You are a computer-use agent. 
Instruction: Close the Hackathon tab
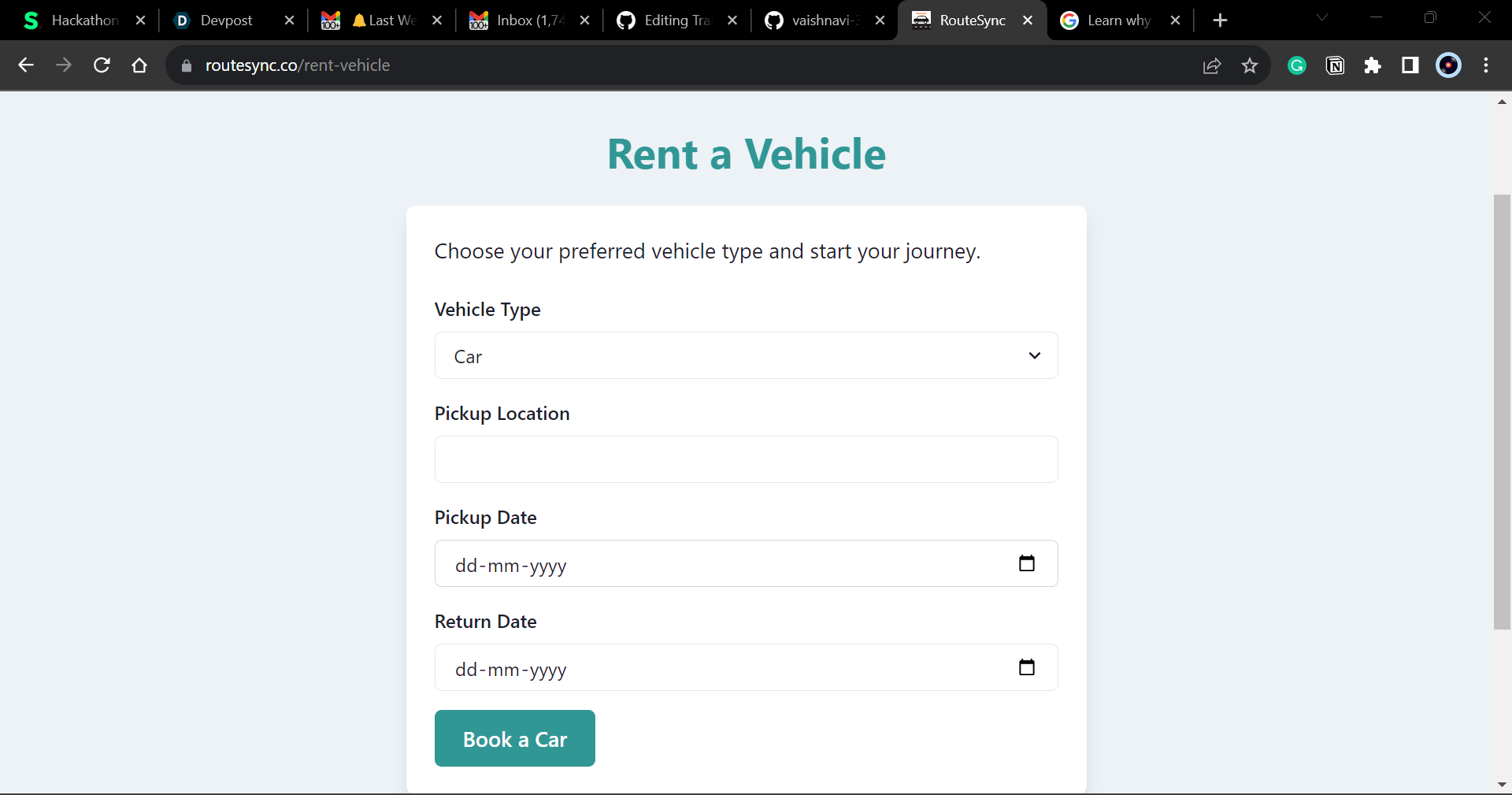pos(141,20)
